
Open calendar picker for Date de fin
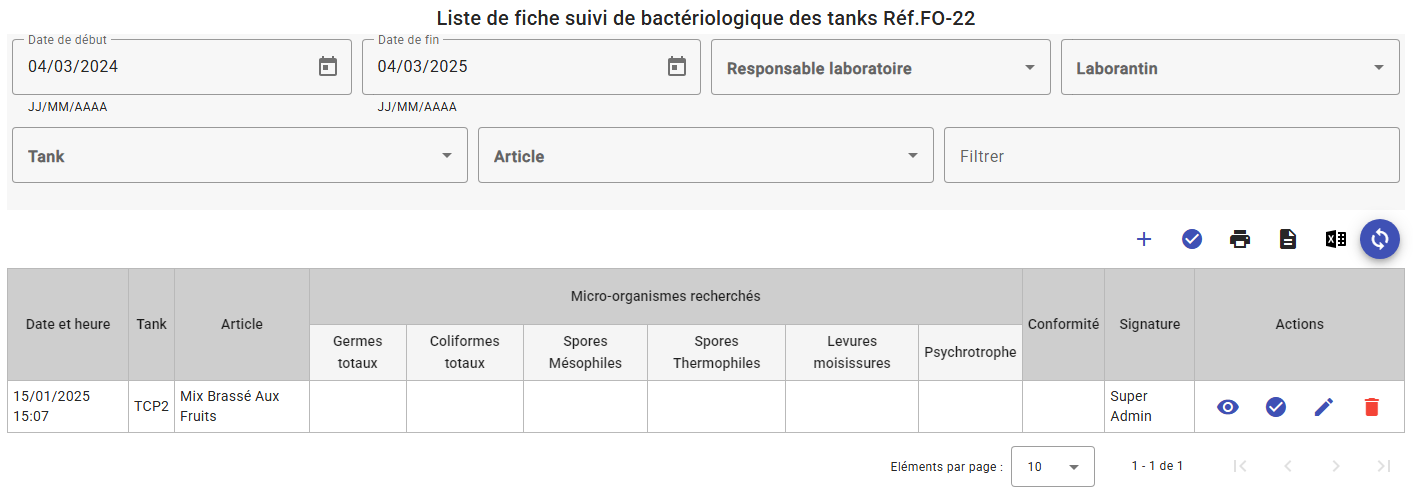tap(677, 67)
